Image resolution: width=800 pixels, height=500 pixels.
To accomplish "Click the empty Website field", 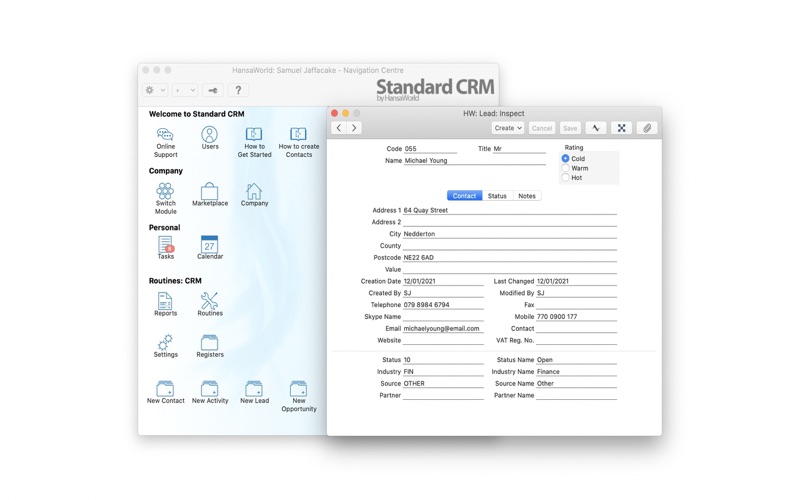I will [x=443, y=340].
